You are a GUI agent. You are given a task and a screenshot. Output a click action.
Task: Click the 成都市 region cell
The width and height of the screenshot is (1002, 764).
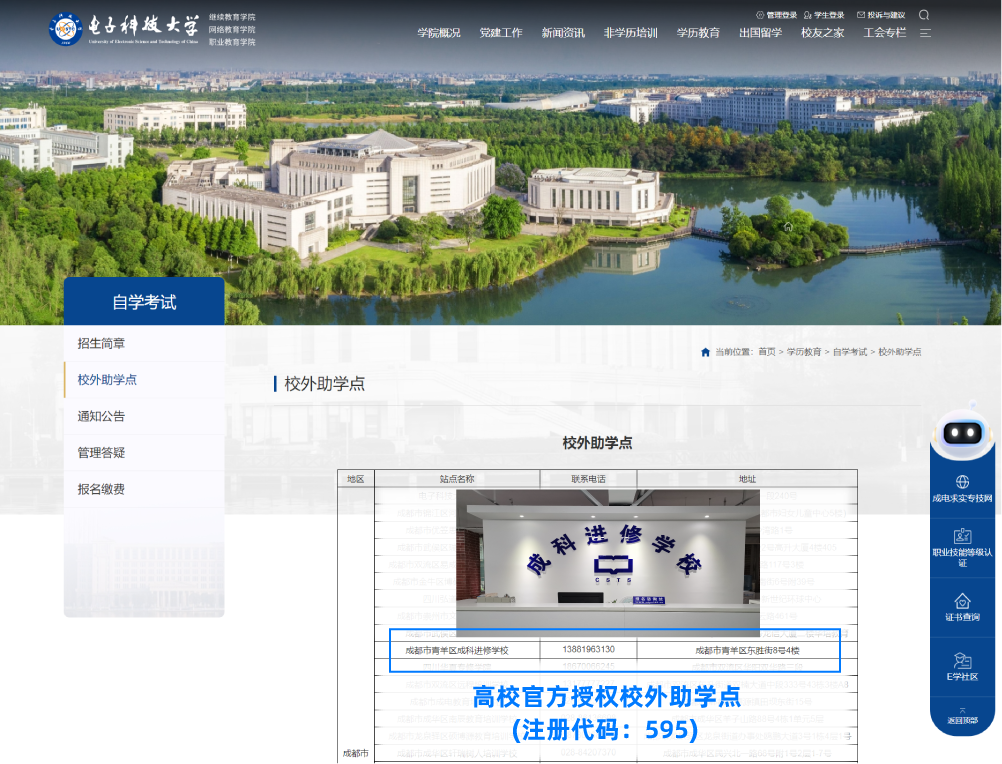coord(356,753)
